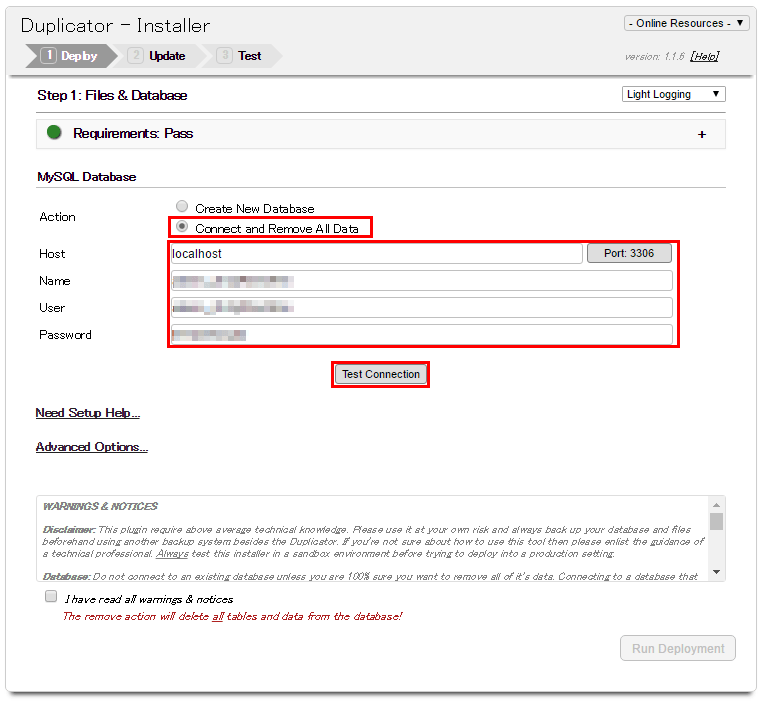This screenshot has width=764, height=702.
Task: Open the Online Resources dropdown
Action: (x=686, y=23)
